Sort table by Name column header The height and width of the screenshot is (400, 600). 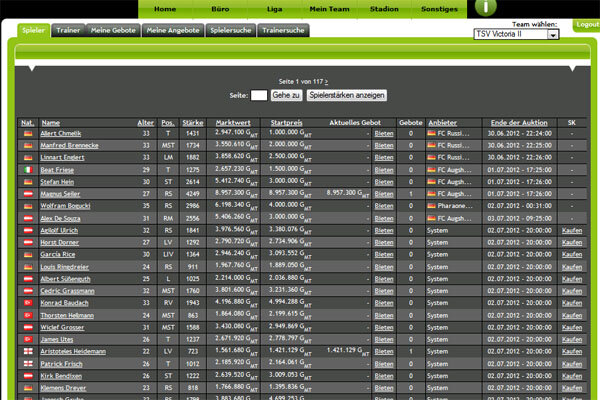click(51, 123)
